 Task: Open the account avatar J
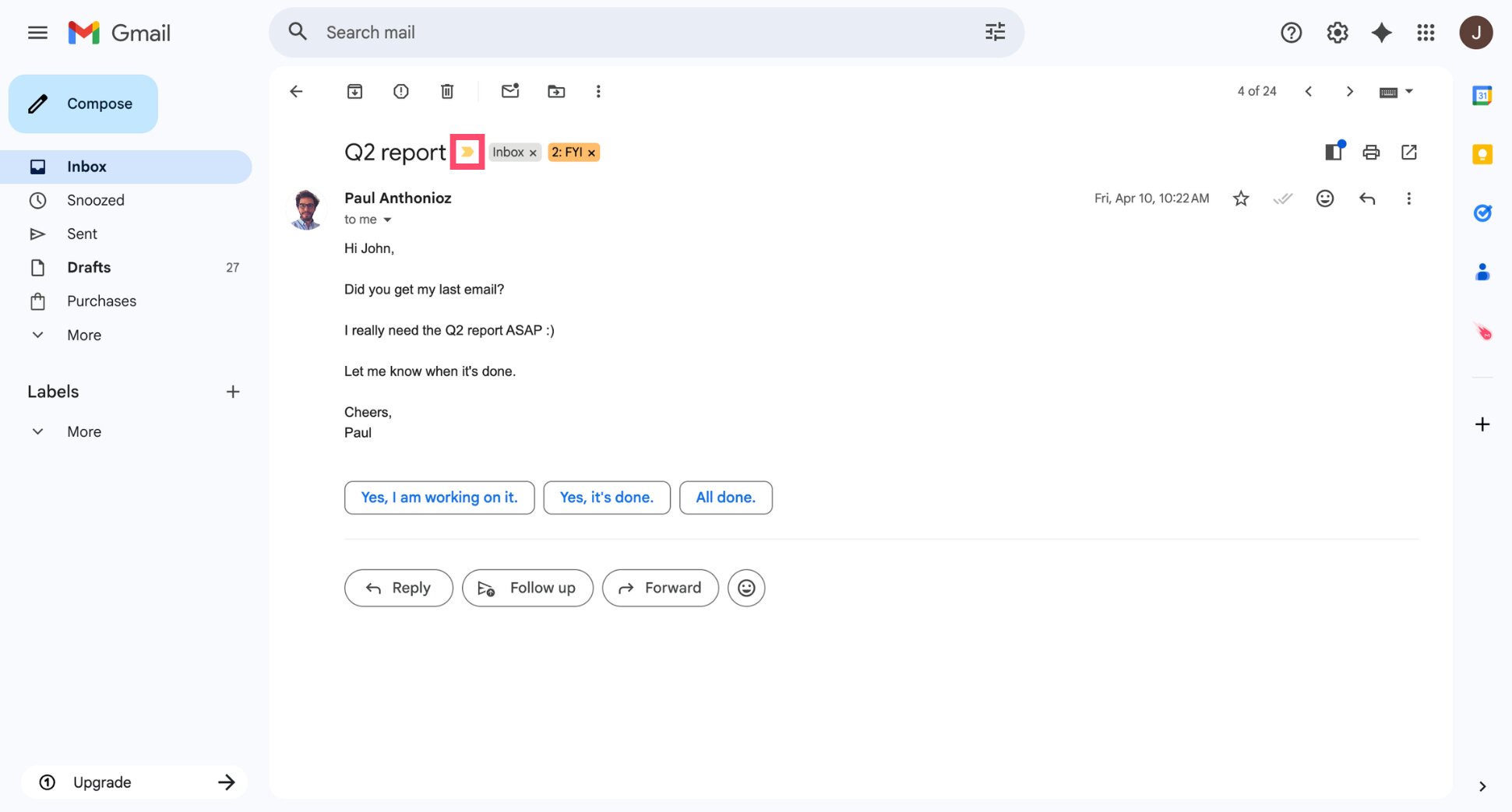pos(1475,33)
